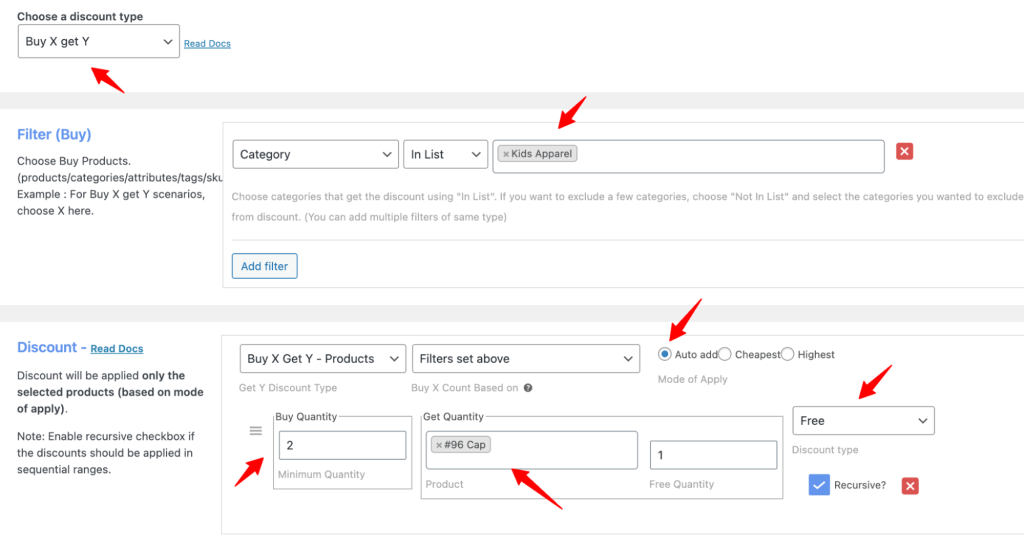Select the Highest radio option
Image resolution: width=1024 pixels, height=548 pixels.
(x=788, y=354)
